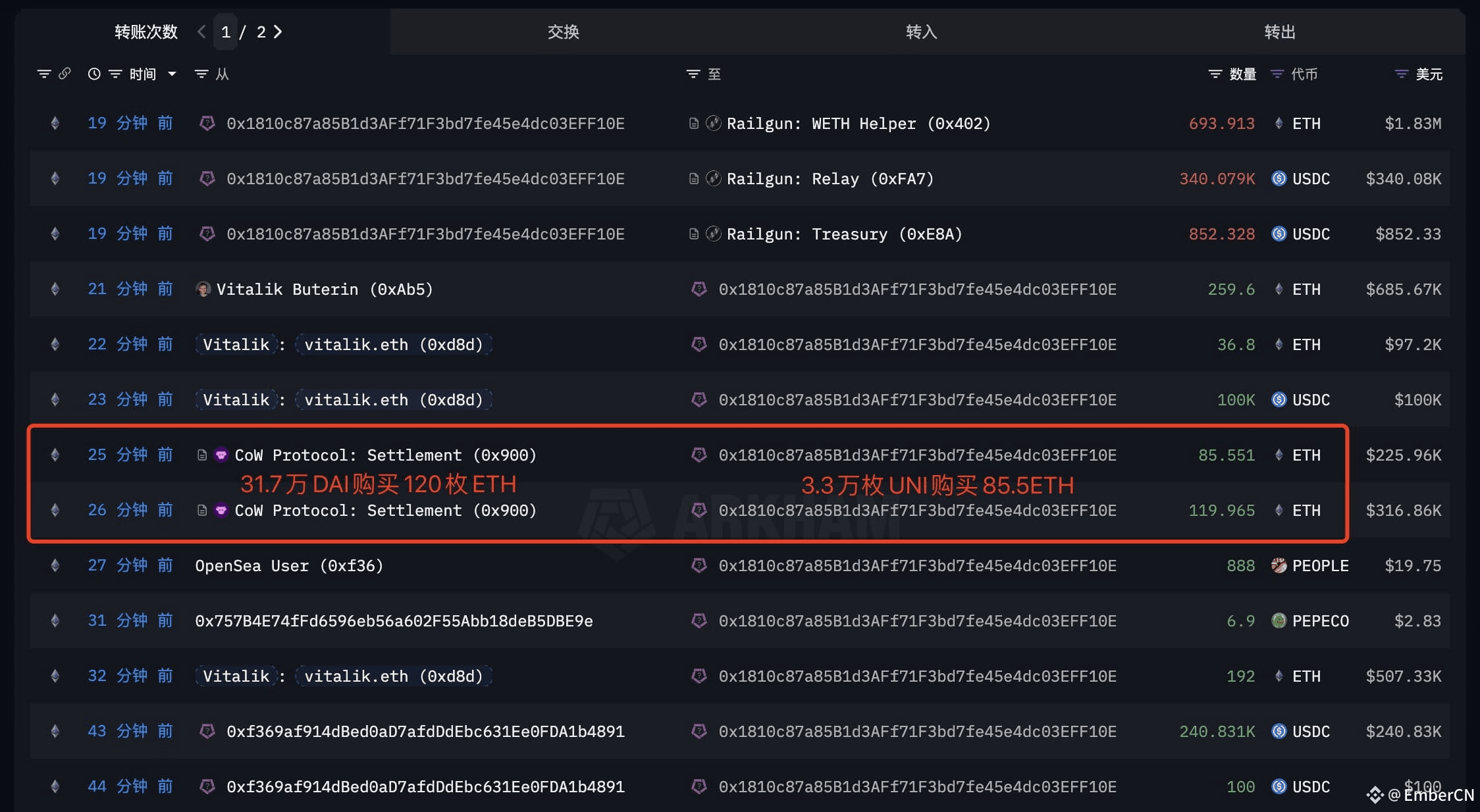
Task: Open address 0x757B4E74fFd6596eb56a602F55Abb18deB5DBE9e
Action: coord(394,621)
